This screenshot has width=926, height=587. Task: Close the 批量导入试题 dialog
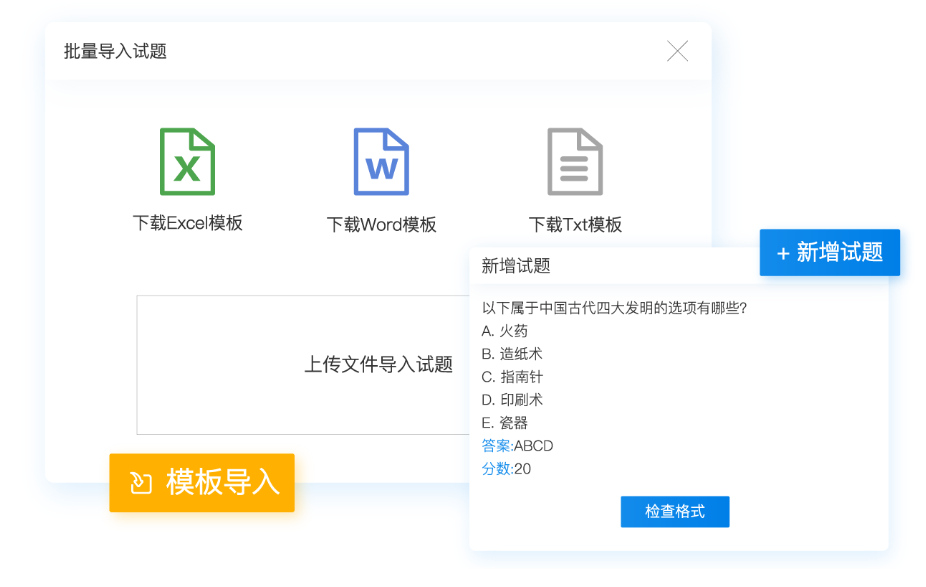coord(677,51)
